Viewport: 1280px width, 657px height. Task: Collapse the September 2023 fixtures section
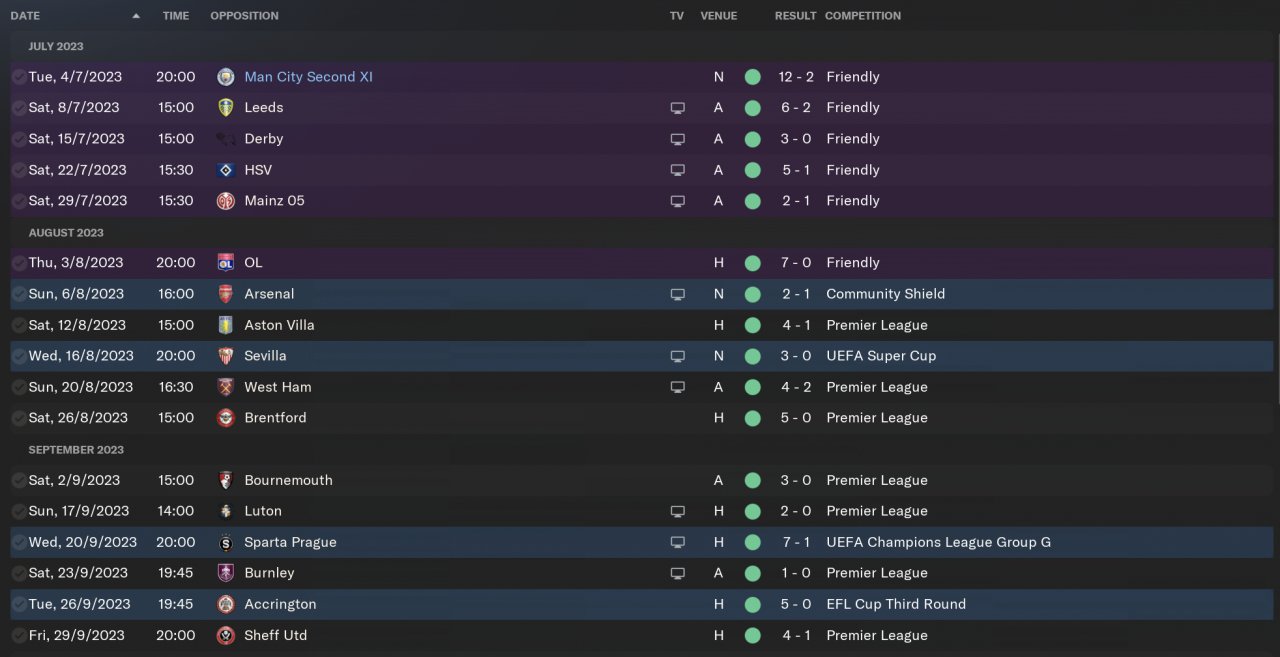75,449
